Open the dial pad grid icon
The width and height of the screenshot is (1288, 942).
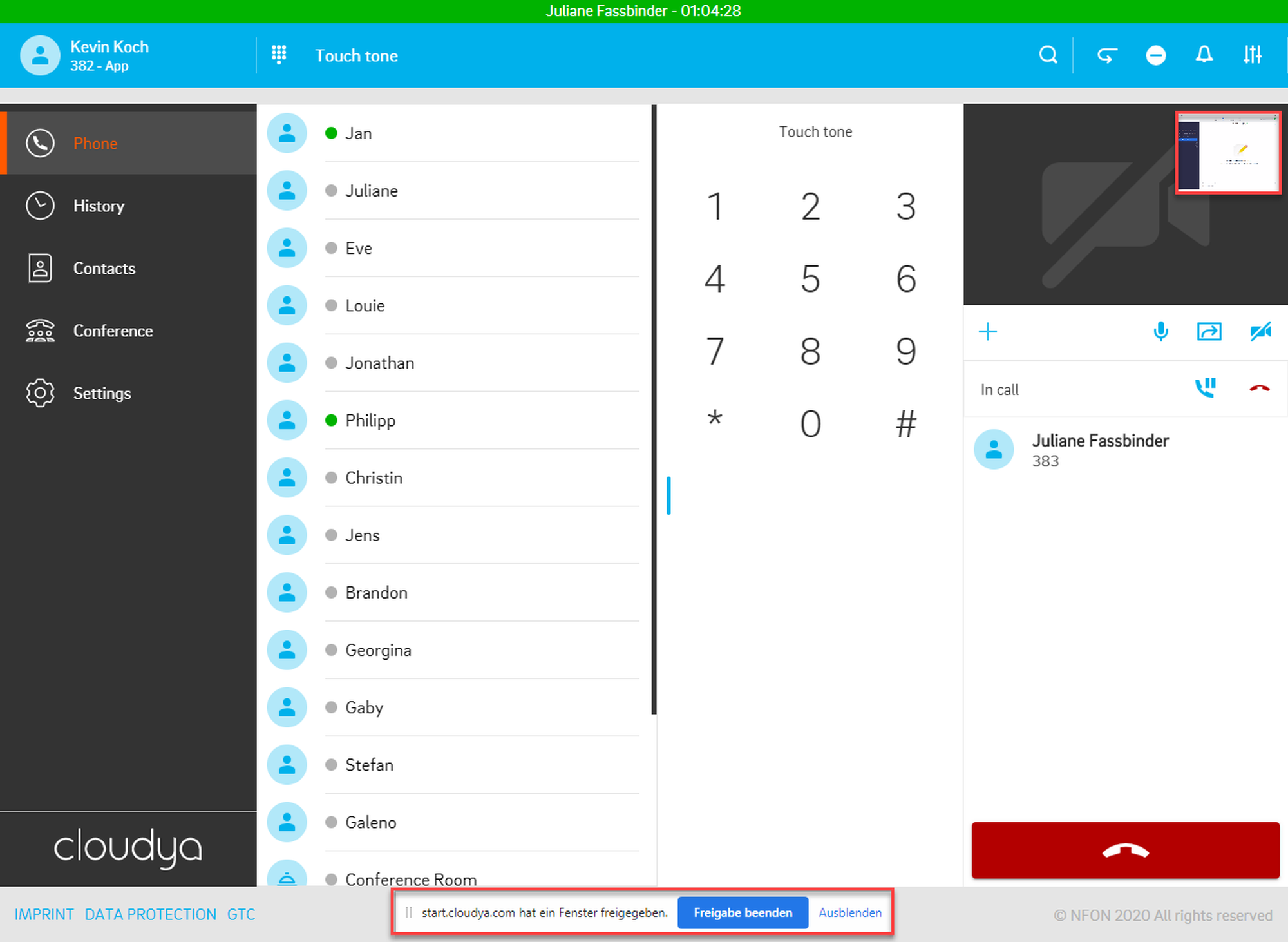[x=279, y=55]
